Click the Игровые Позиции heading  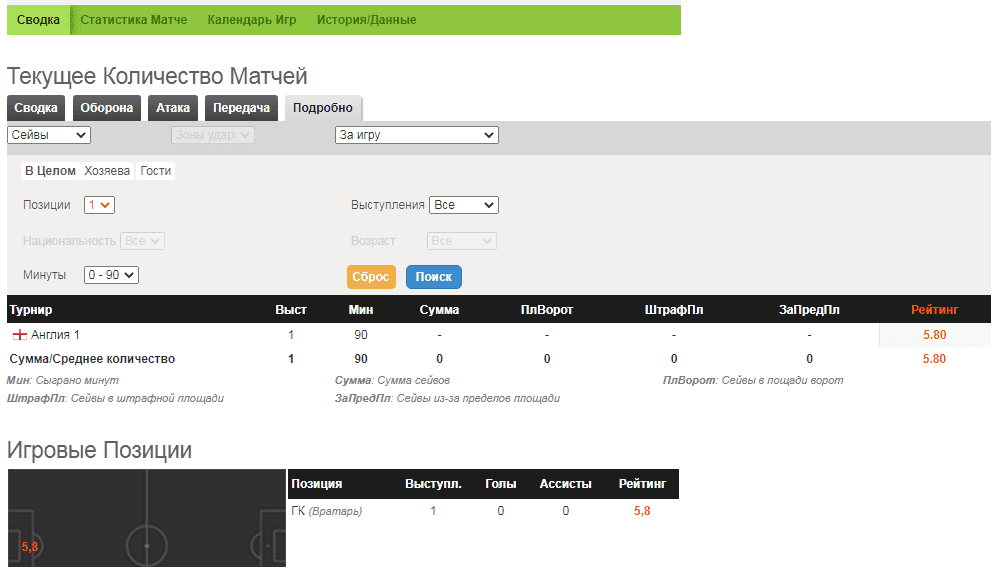coord(99,450)
